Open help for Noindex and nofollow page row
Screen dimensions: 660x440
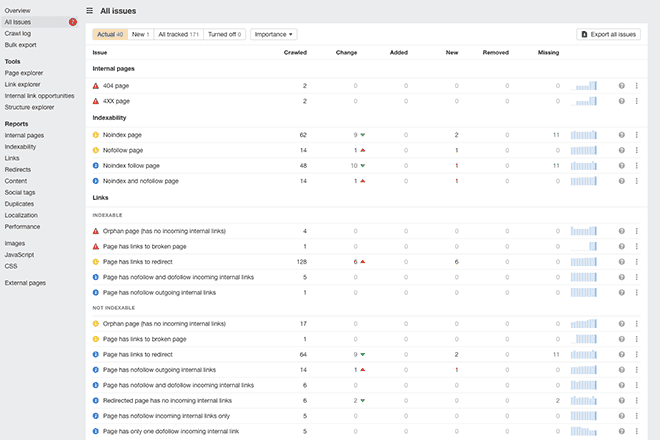pyautogui.click(x=621, y=181)
